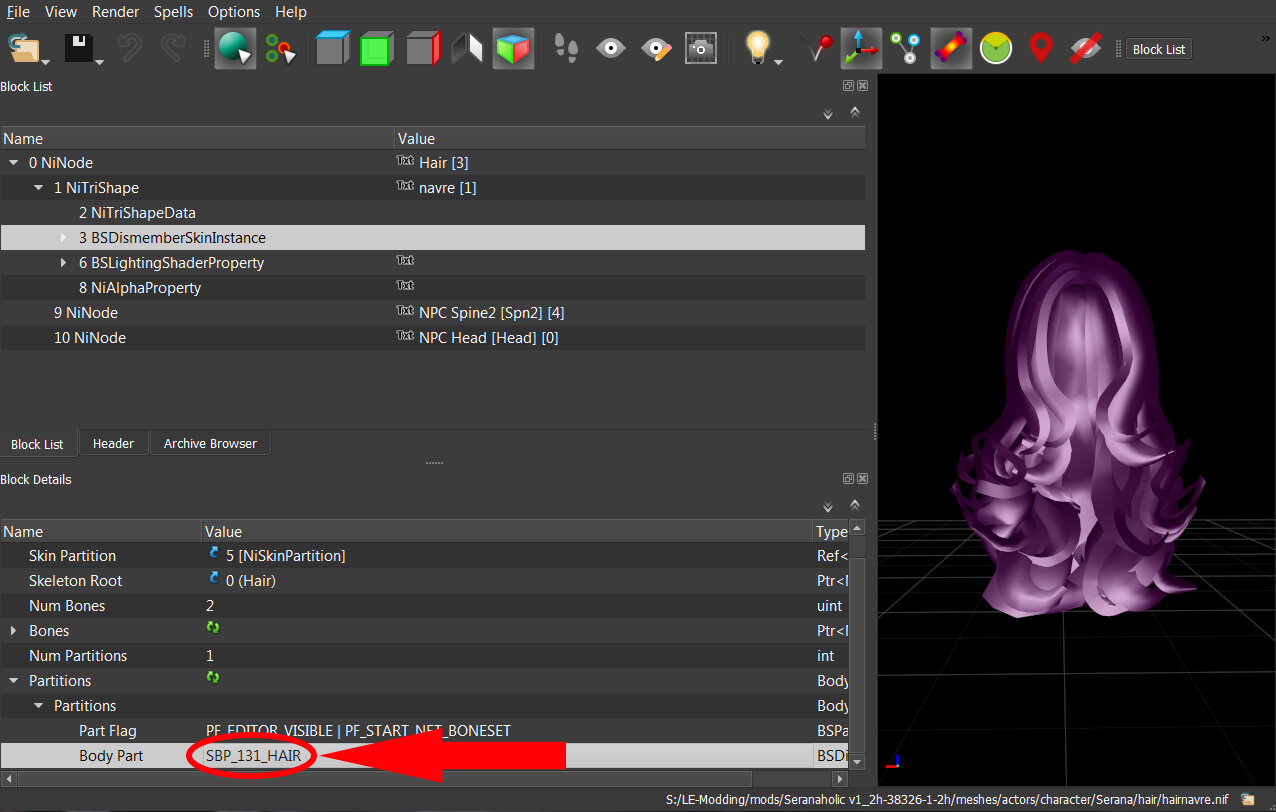Screen dimensions: 1276x812
Task: Switch to side view red cube
Action: coord(423,48)
